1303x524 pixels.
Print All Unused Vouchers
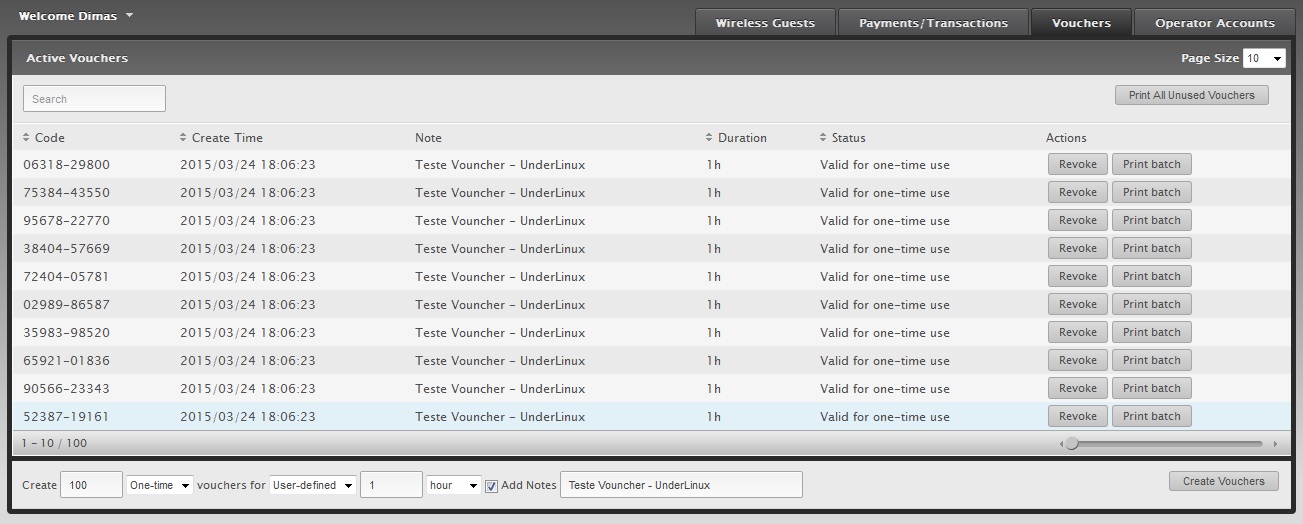coord(1191,95)
